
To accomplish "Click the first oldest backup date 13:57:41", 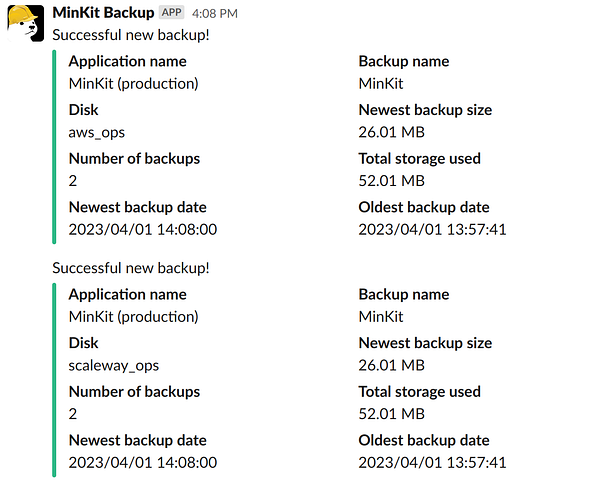I will (x=432, y=229).
